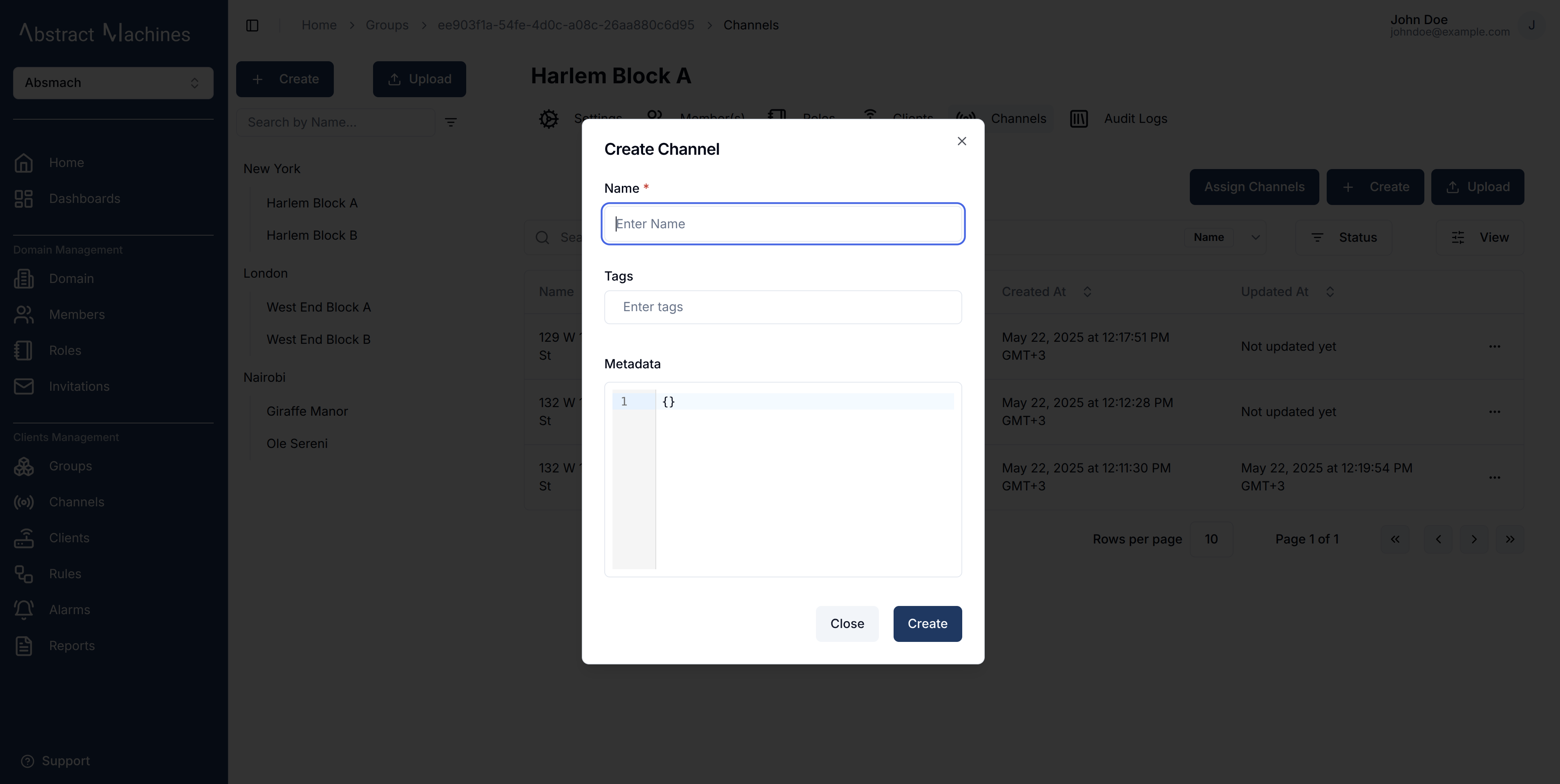
Task: Go to the previous page
Action: tap(1438, 539)
